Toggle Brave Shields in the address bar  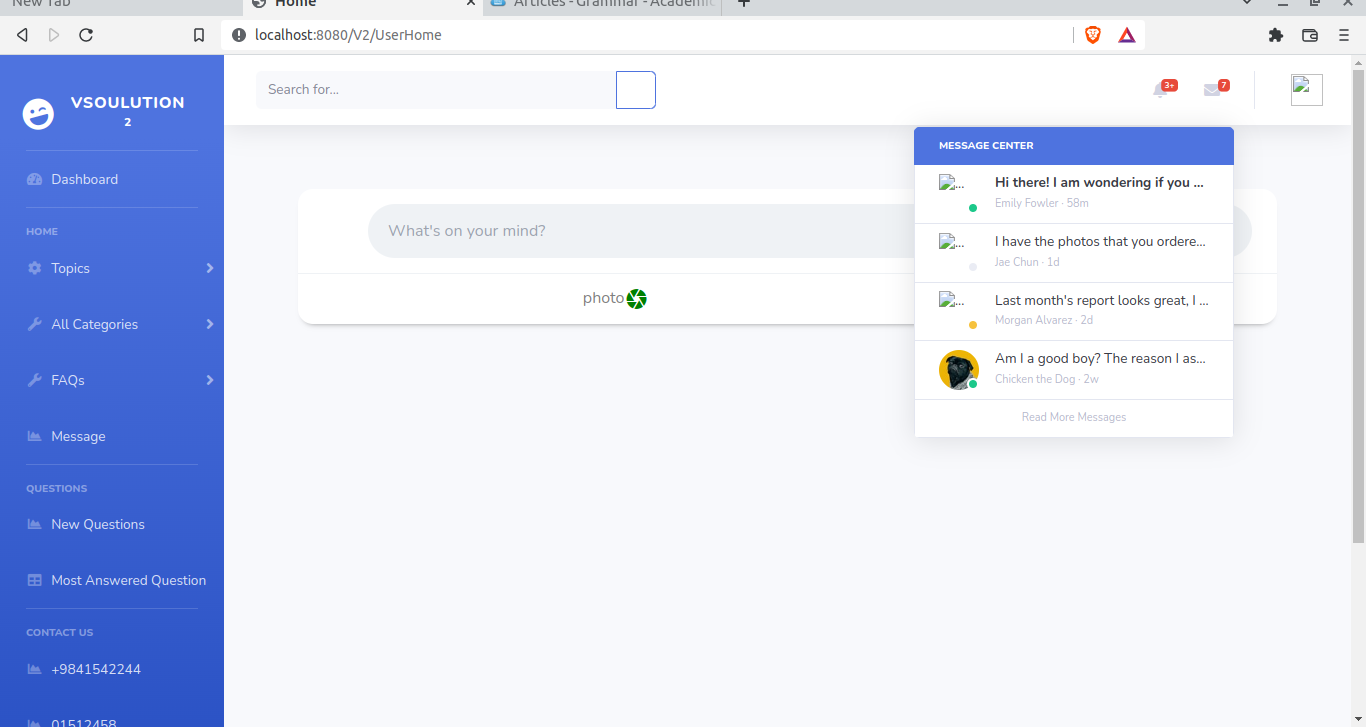(x=1093, y=34)
